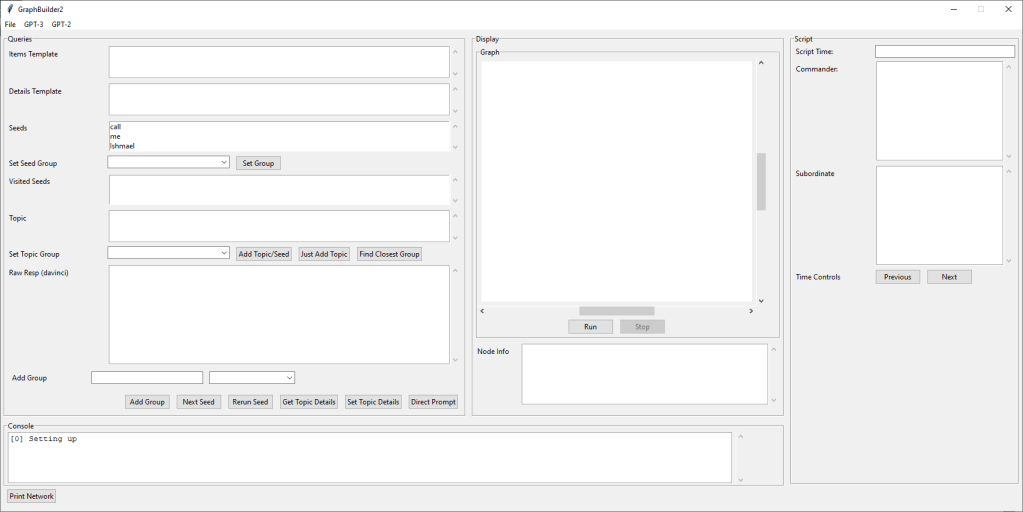Click into the Script Time field
1023x512 pixels.
[x=944, y=51]
